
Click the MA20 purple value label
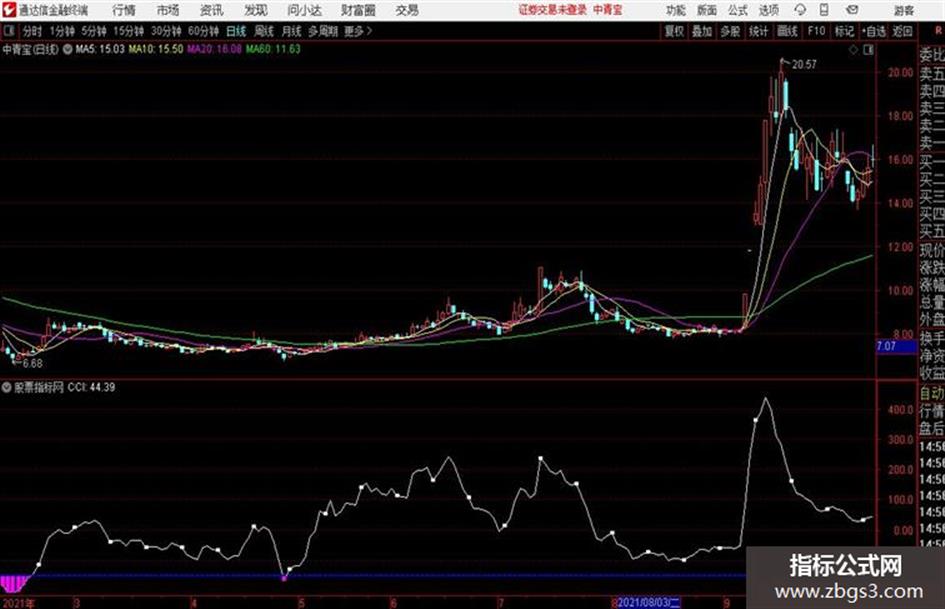click(x=214, y=49)
